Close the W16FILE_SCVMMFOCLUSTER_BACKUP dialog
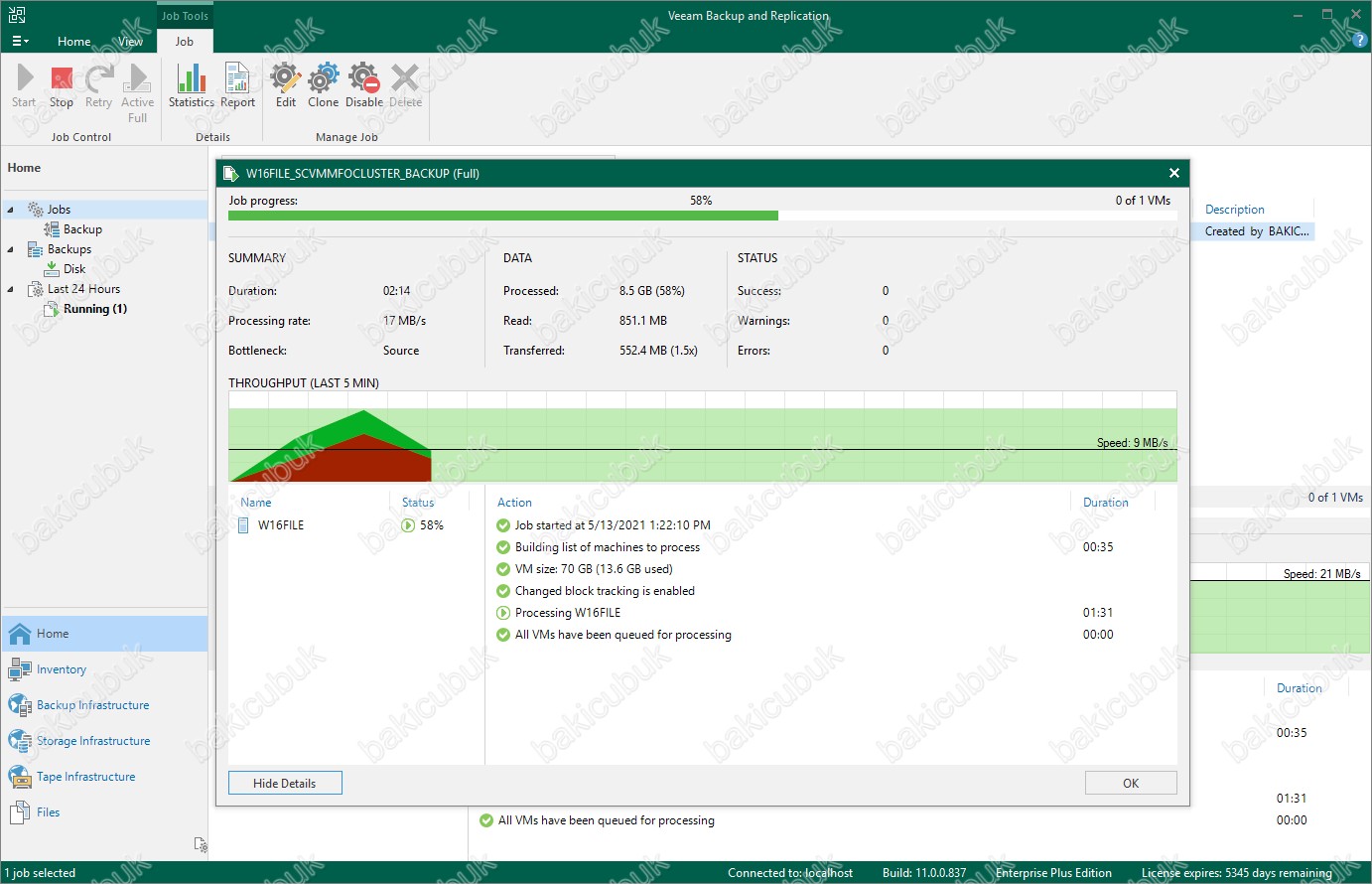 pos(1174,173)
